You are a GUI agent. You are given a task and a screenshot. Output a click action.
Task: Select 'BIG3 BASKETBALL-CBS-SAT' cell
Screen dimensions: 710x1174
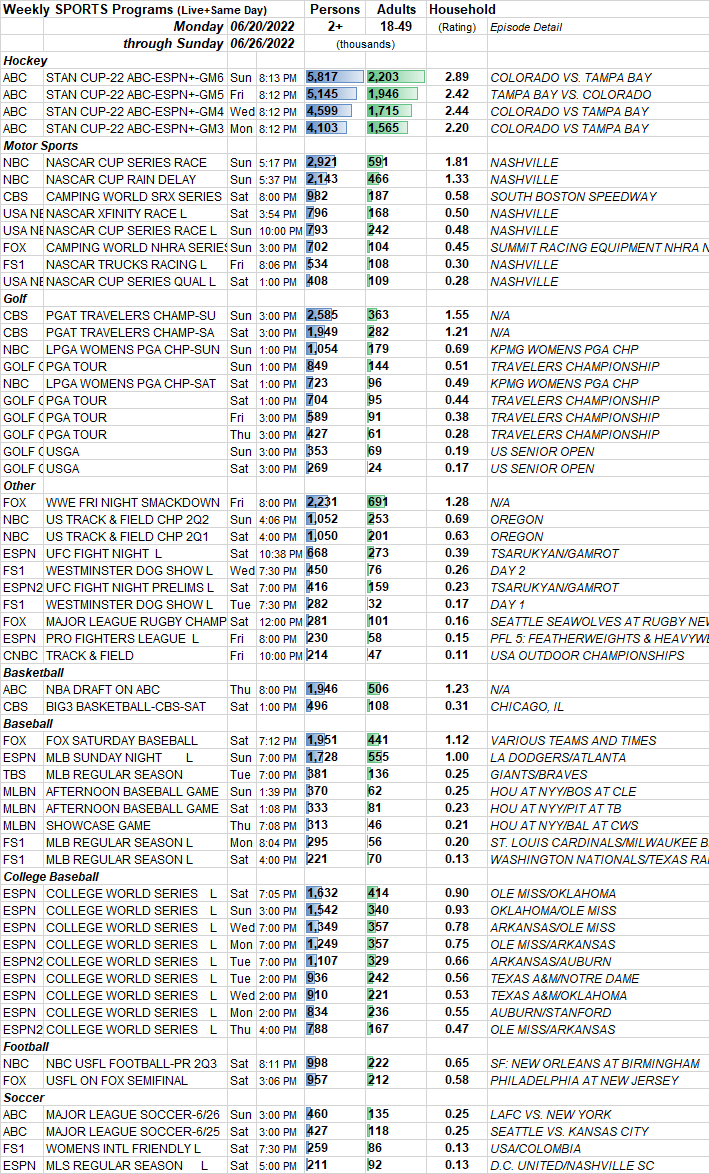click(x=126, y=707)
